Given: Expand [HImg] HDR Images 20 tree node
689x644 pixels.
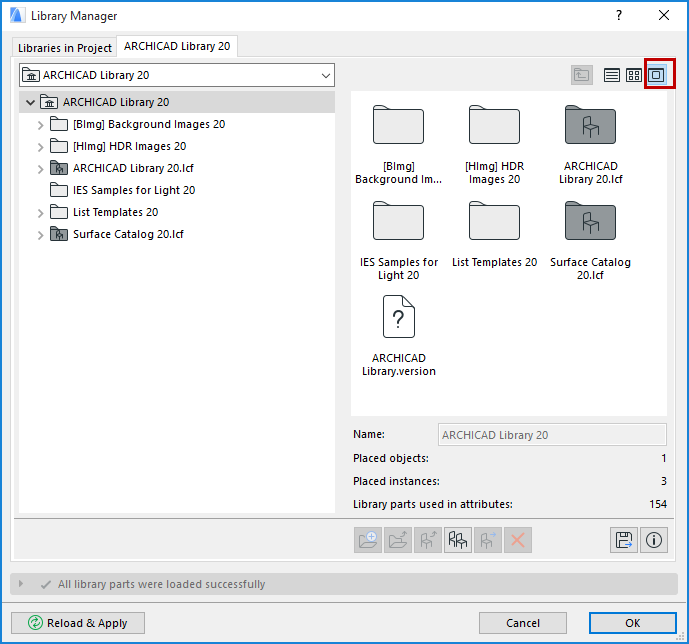Looking at the screenshot, I should point(40,147).
